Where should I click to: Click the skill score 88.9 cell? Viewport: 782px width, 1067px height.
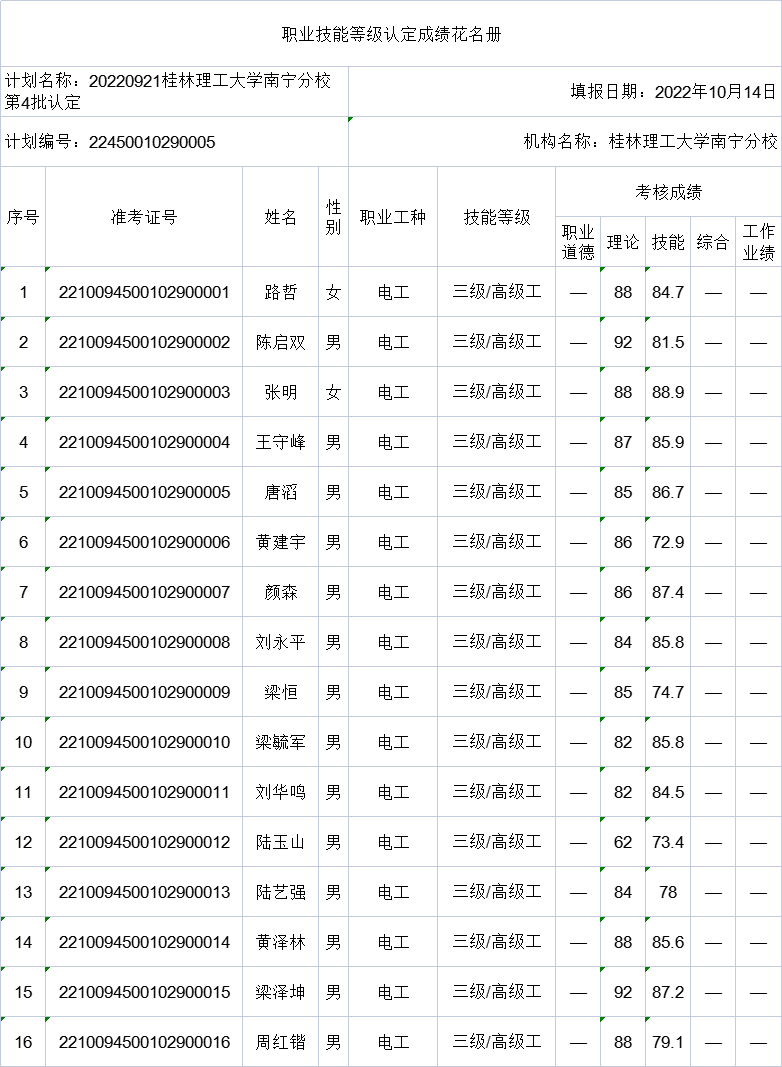click(x=668, y=392)
